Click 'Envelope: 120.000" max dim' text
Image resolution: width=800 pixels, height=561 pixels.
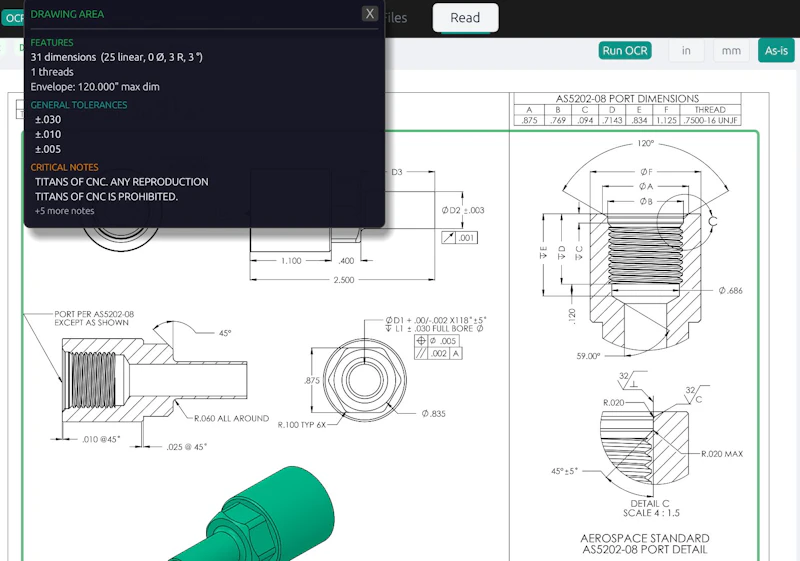pos(95,87)
